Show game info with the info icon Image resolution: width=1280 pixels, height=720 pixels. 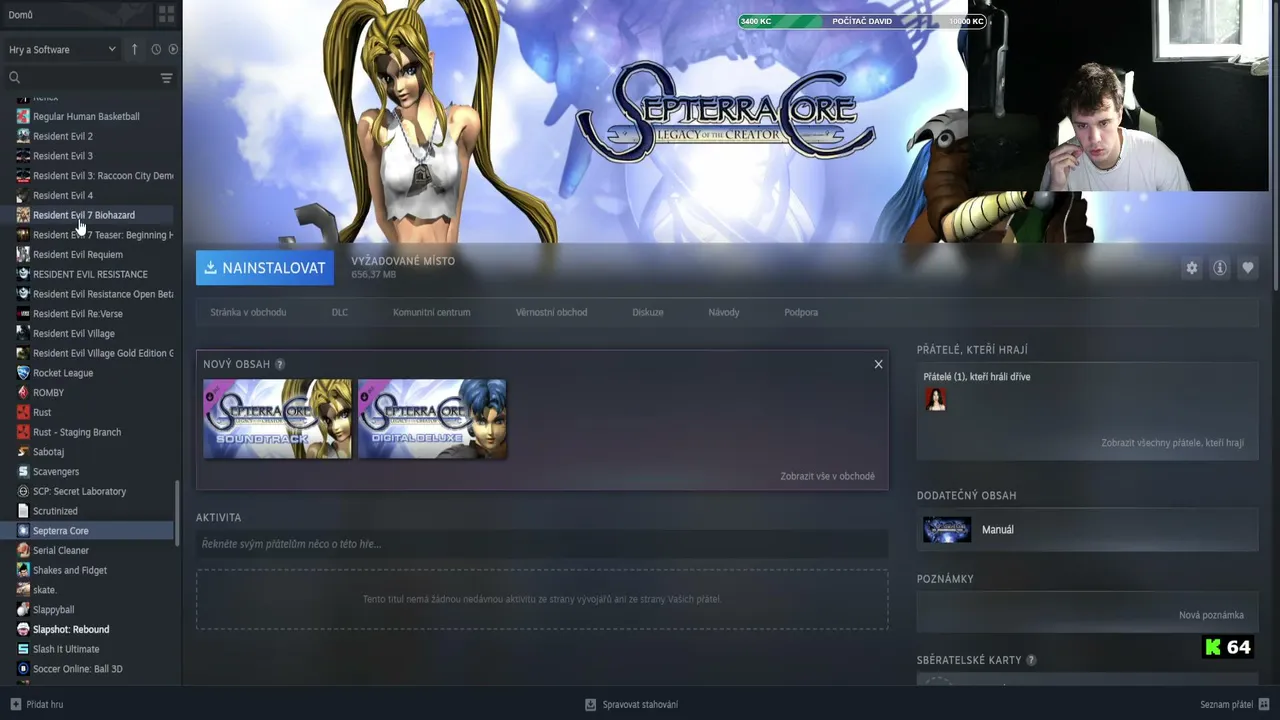[1220, 268]
